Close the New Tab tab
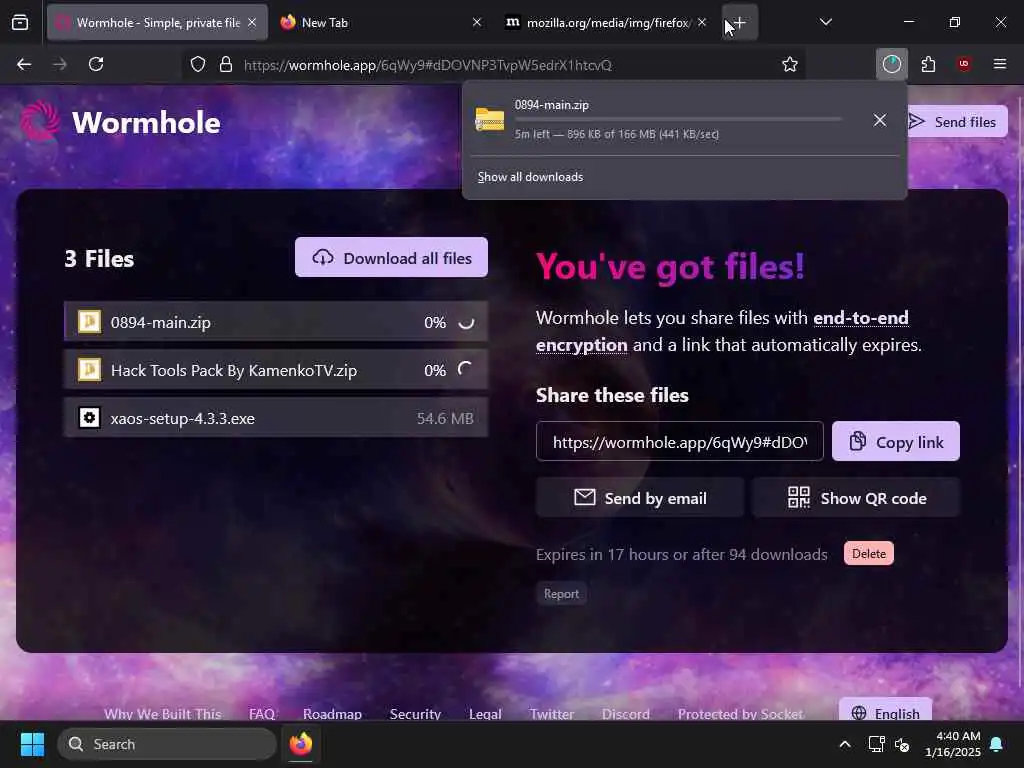The image size is (1024, 768). 477,22
